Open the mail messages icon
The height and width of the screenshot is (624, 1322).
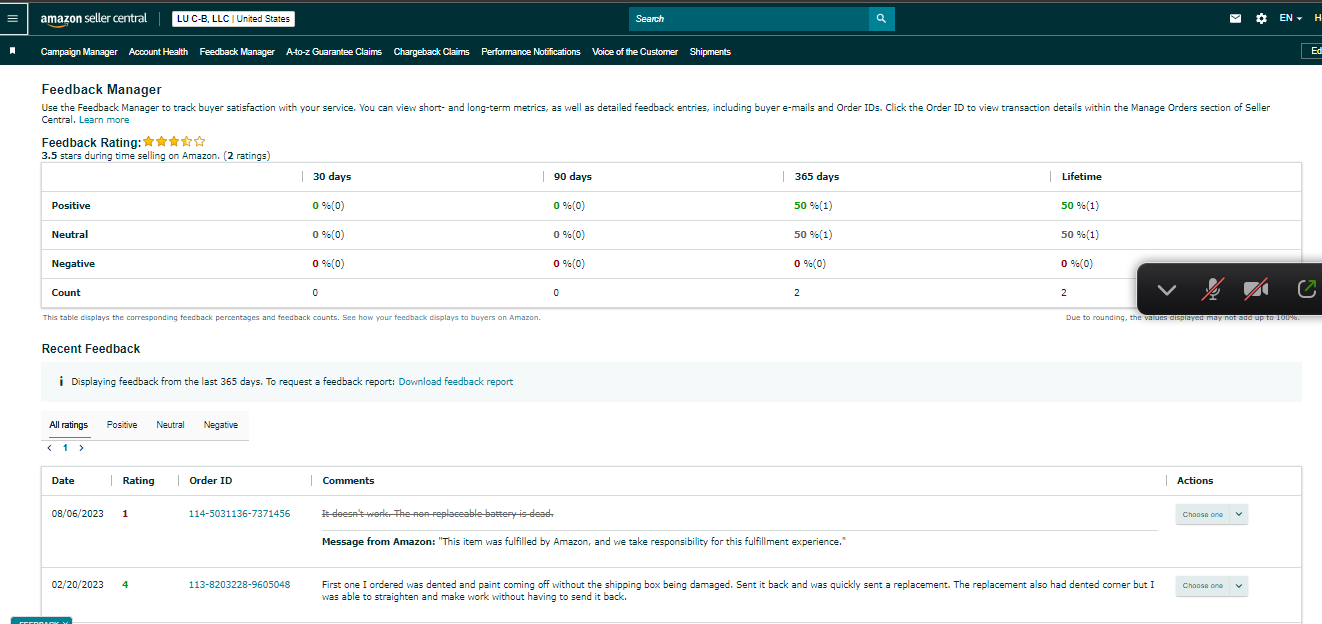(1235, 18)
